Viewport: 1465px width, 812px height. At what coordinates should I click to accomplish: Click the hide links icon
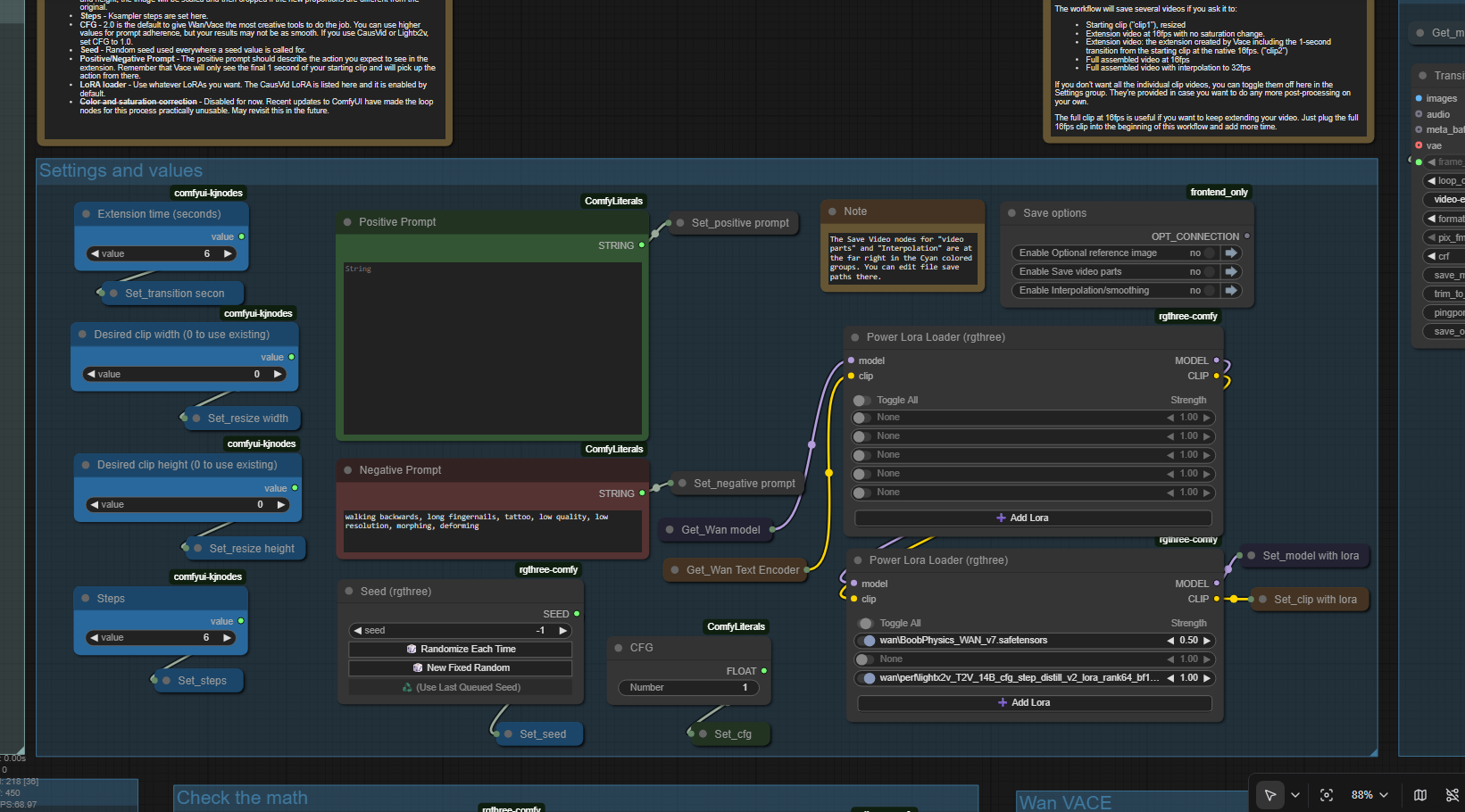1452,795
